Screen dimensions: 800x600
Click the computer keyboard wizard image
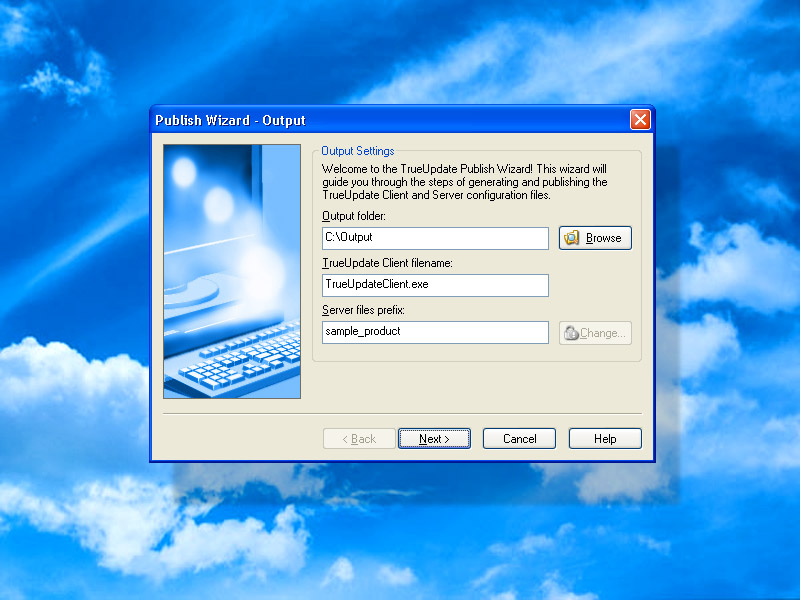[232, 271]
